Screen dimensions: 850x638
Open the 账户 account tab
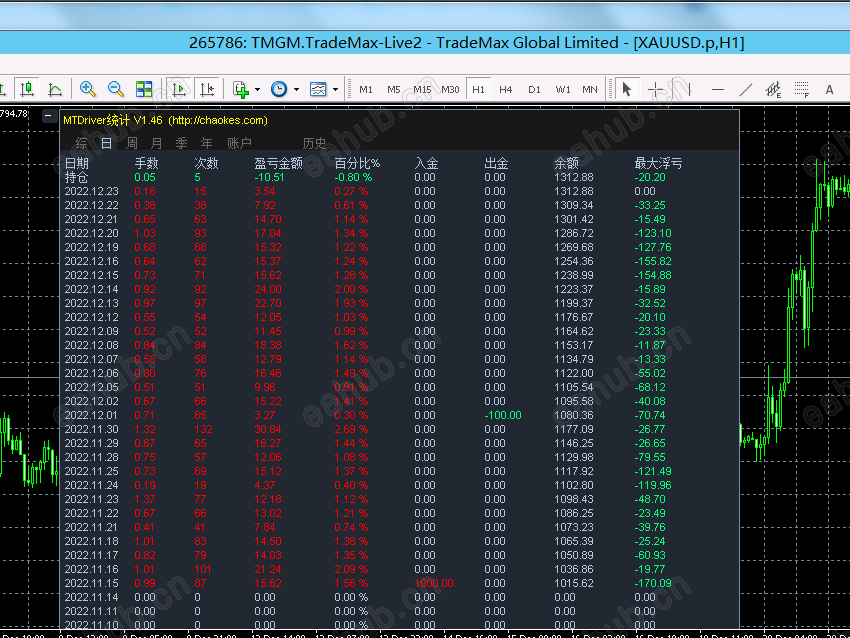(x=239, y=143)
